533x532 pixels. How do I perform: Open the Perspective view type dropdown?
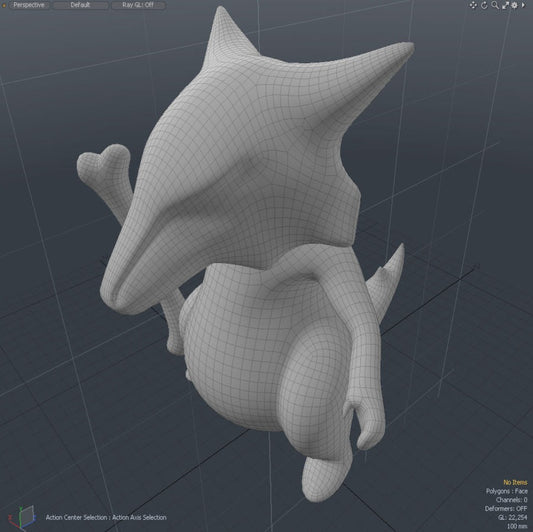[x=29, y=5]
